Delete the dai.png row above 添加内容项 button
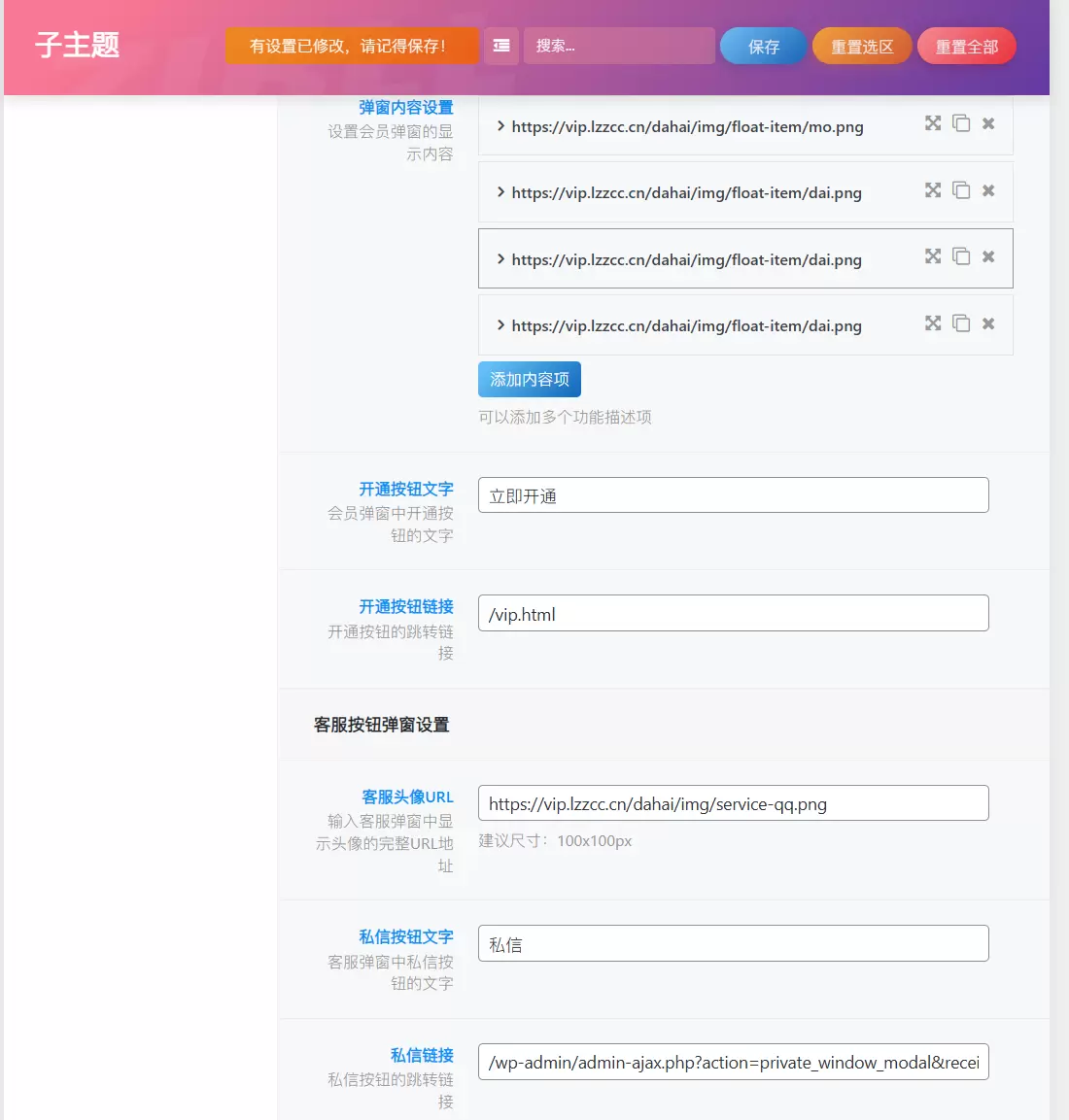The width and height of the screenshot is (1069, 1120). [x=988, y=323]
